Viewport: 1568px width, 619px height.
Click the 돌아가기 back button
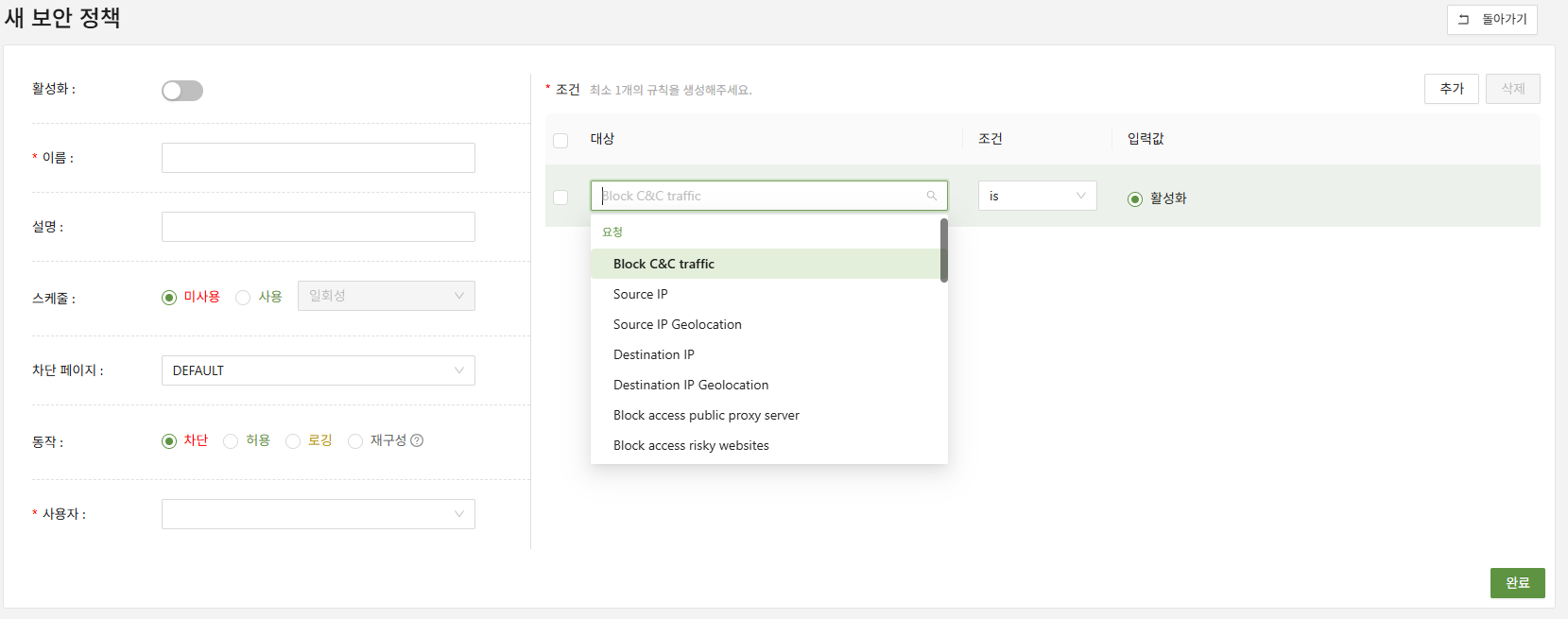(x=1491, y=20)
